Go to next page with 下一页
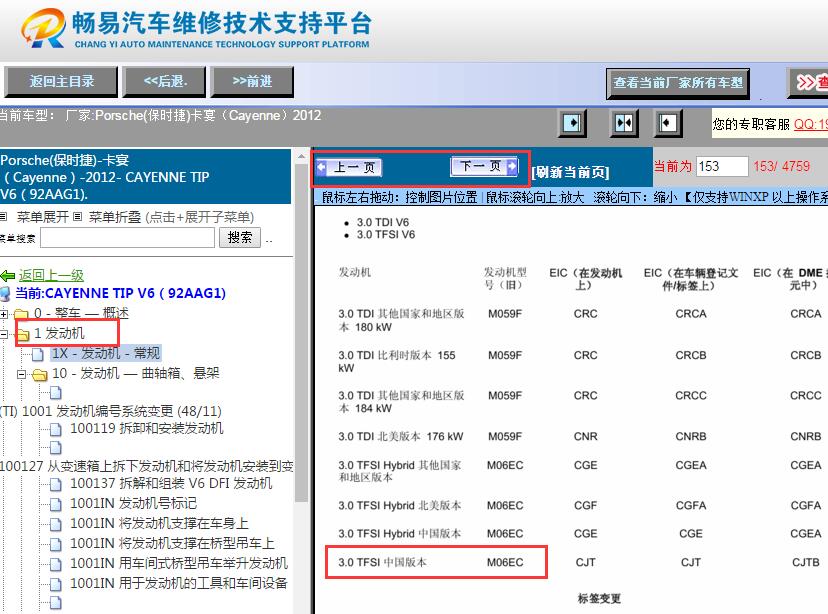This screenshot has width=828, height=614. coord(484,166)
